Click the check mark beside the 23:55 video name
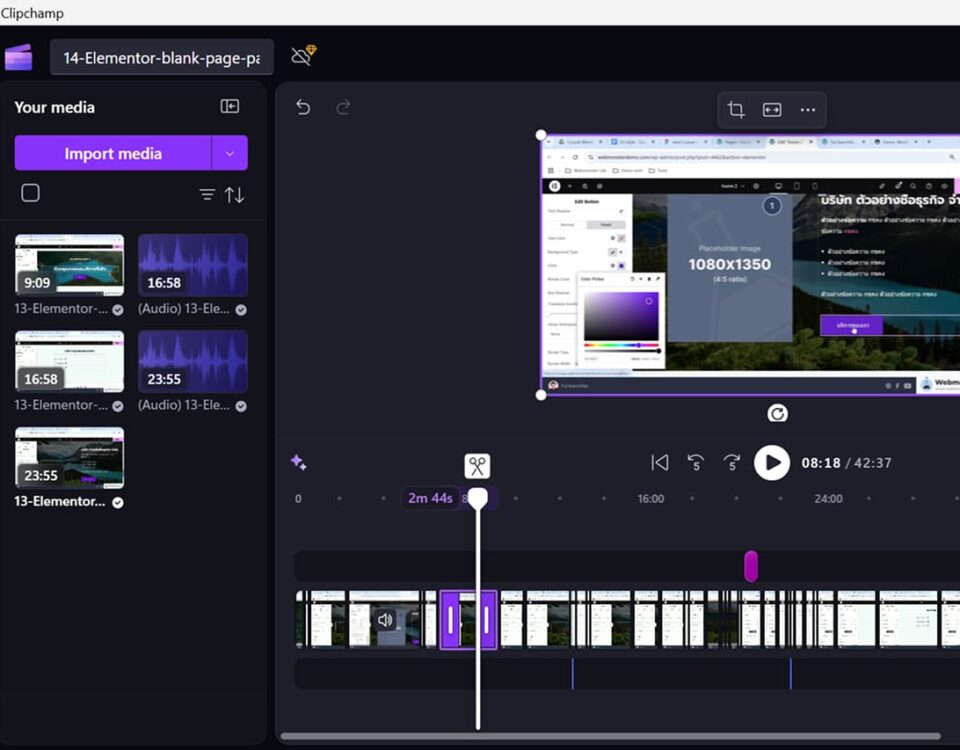 (118, 503)
